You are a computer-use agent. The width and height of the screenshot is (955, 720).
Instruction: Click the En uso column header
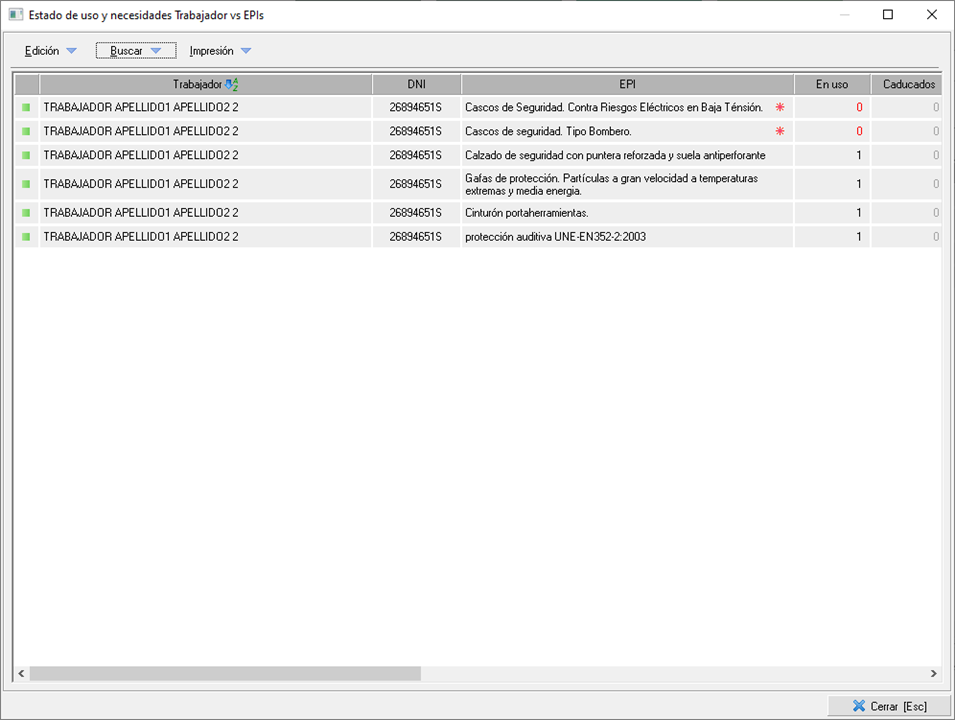pyautogui.click(x=831, y=85)
